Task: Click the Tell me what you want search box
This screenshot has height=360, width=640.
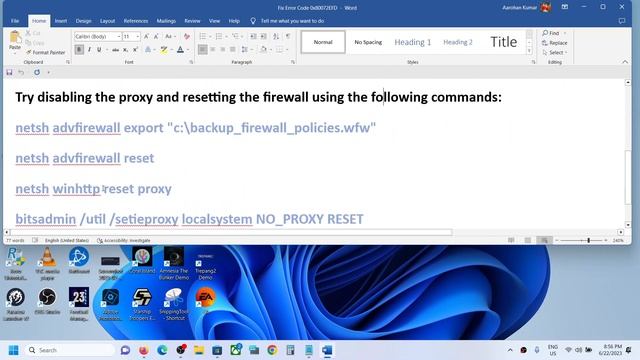Action: coord(292,21)
